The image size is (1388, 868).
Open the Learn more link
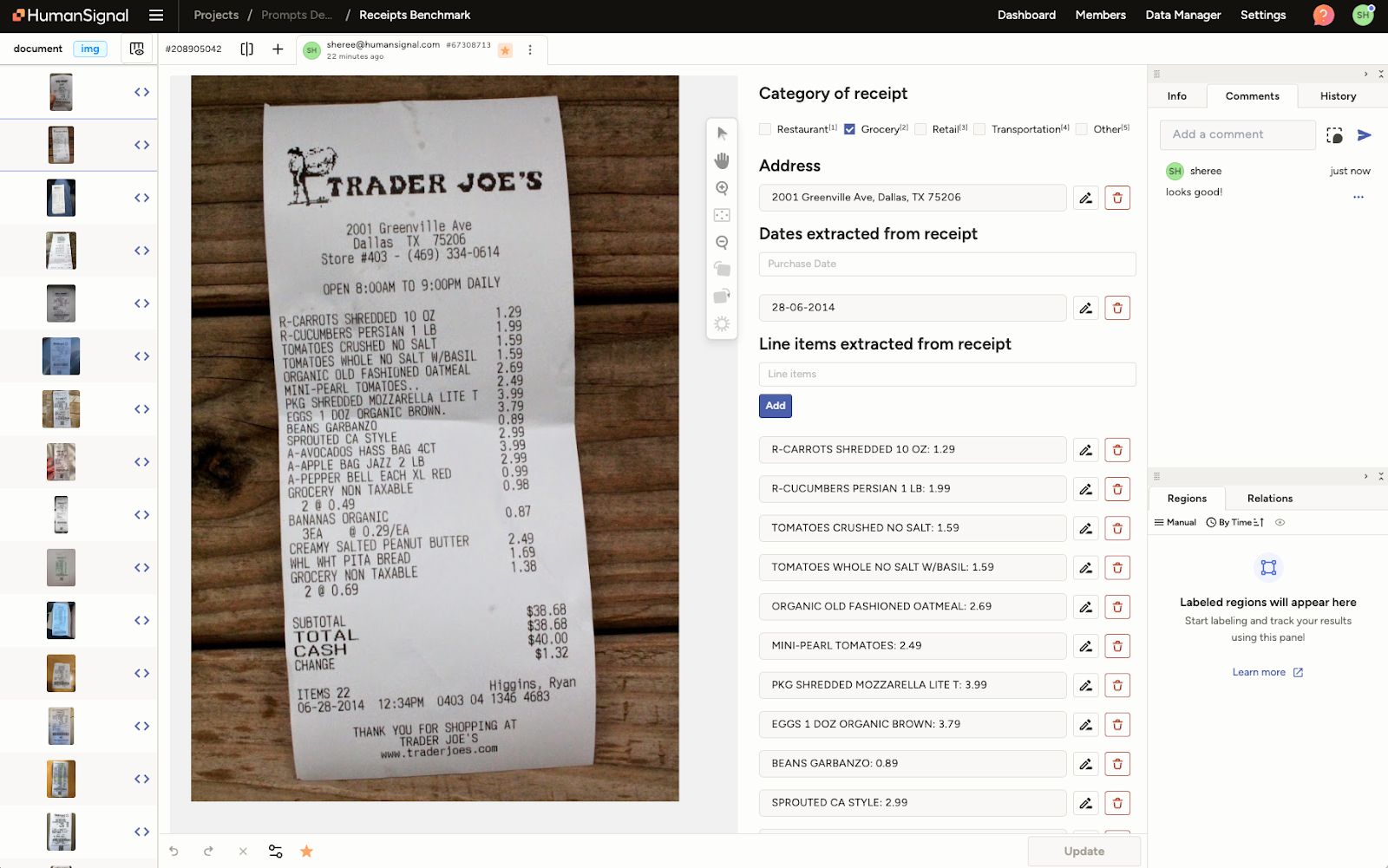[1267, 673]
